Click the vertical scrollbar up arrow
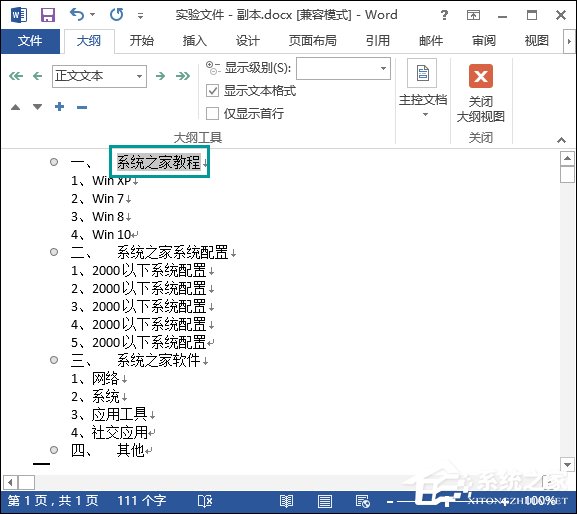Image resolution: width=577 pixels, height=514 pixels. point(567,158)
